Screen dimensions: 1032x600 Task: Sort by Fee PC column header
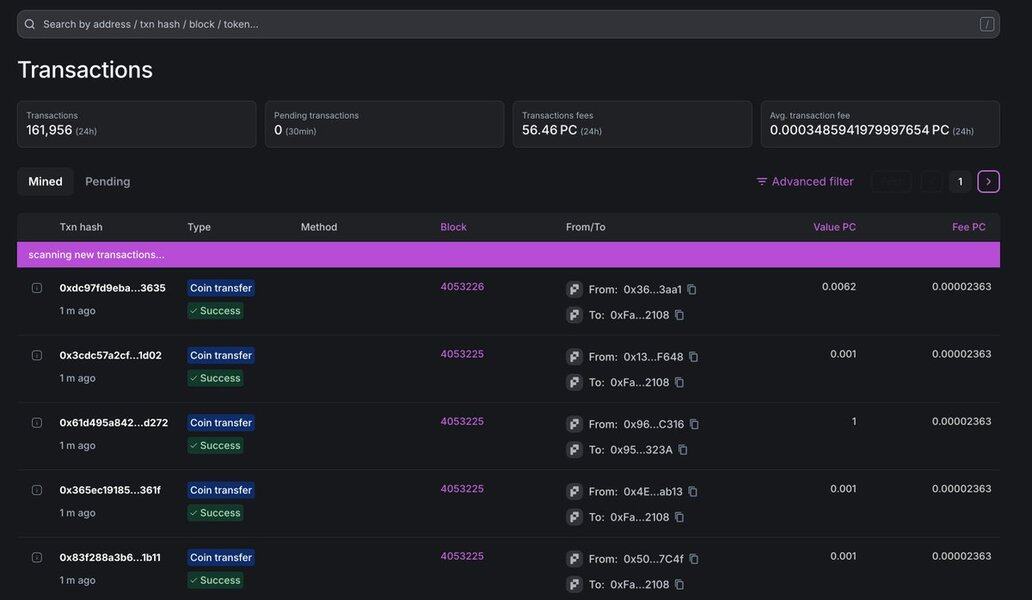(968, 227)
